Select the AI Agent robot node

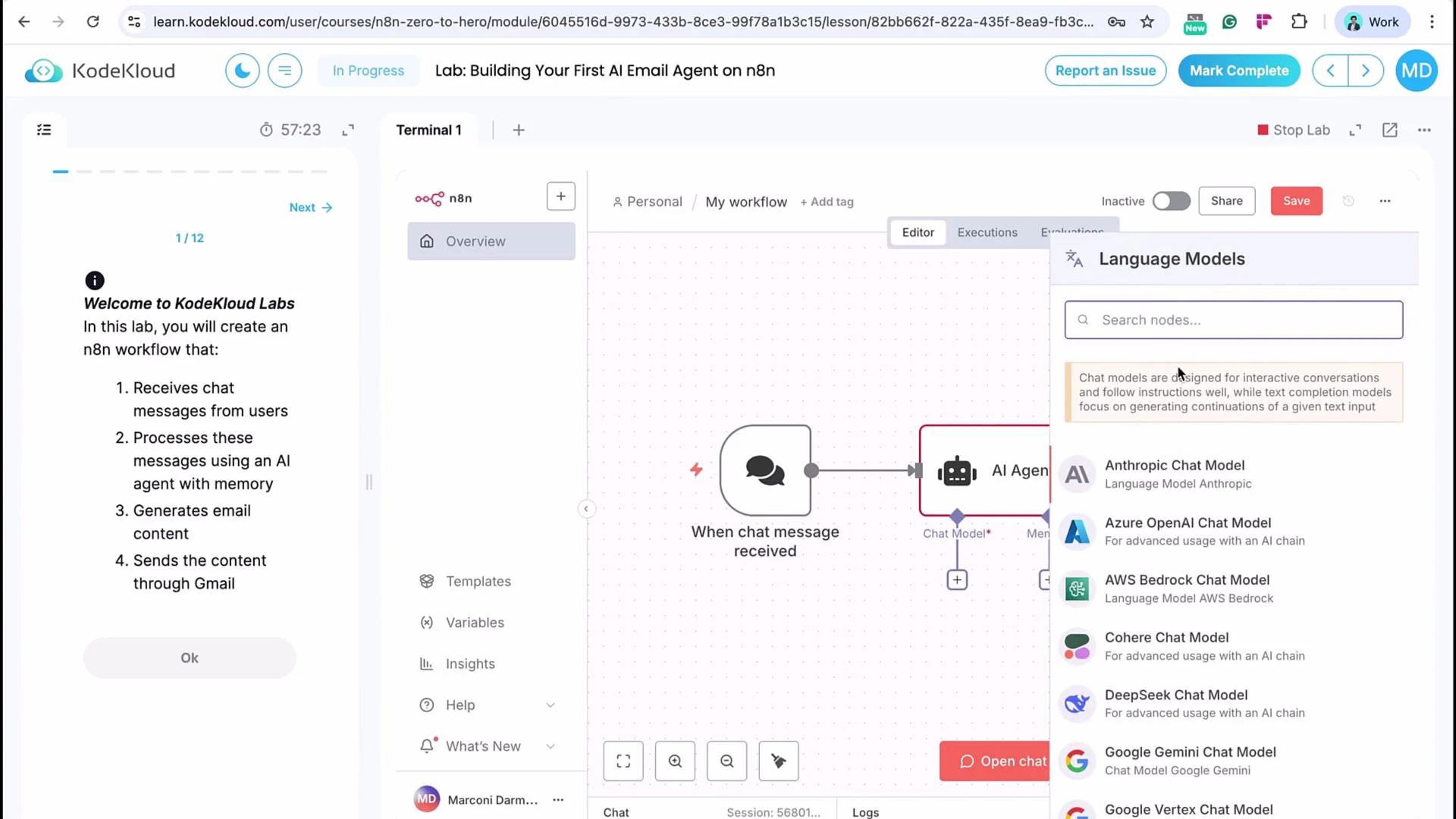(x=957, y=471)
